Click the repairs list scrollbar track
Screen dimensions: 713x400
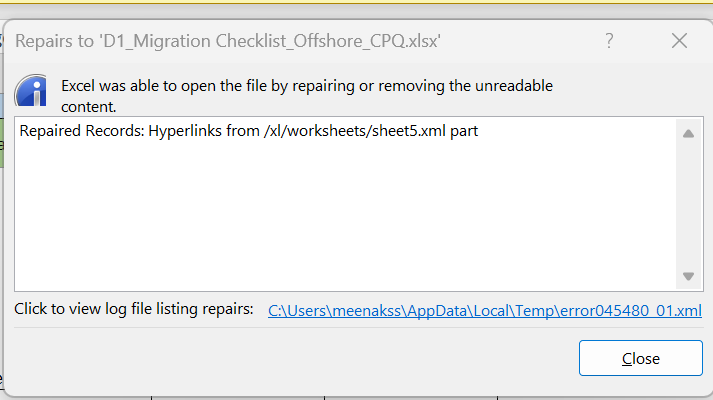point(688,205)
